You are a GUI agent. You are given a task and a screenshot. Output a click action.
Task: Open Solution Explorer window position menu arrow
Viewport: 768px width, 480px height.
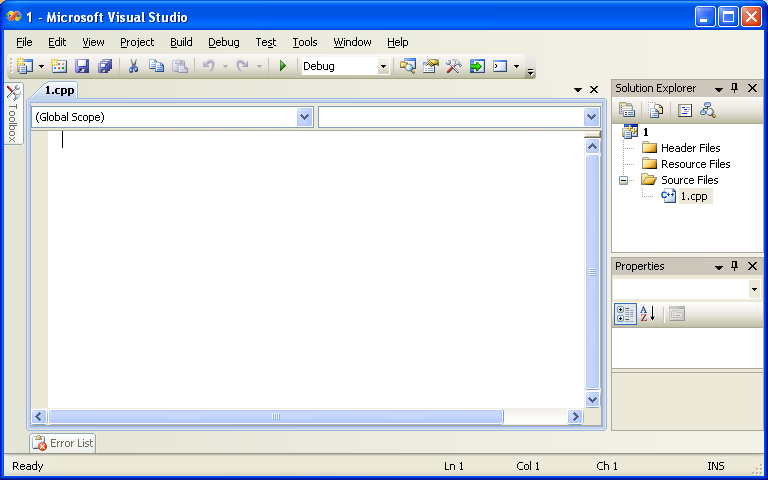(x=719, y=89)
